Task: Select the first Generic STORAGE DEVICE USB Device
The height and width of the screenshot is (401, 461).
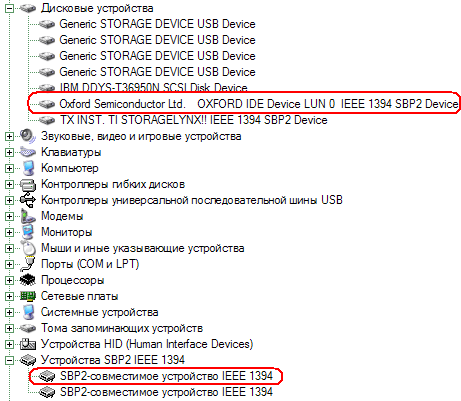Action: click(x=157, y=24)
